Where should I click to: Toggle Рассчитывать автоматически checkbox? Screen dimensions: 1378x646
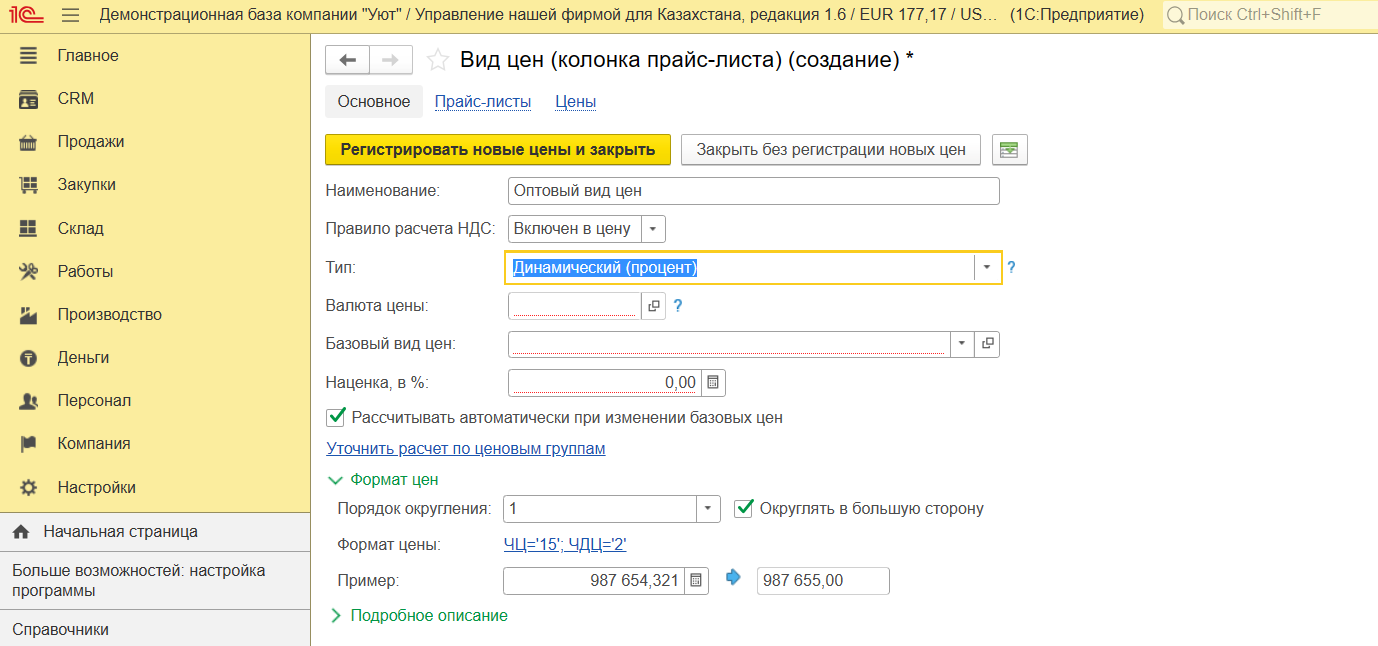[x=336, y=417]
